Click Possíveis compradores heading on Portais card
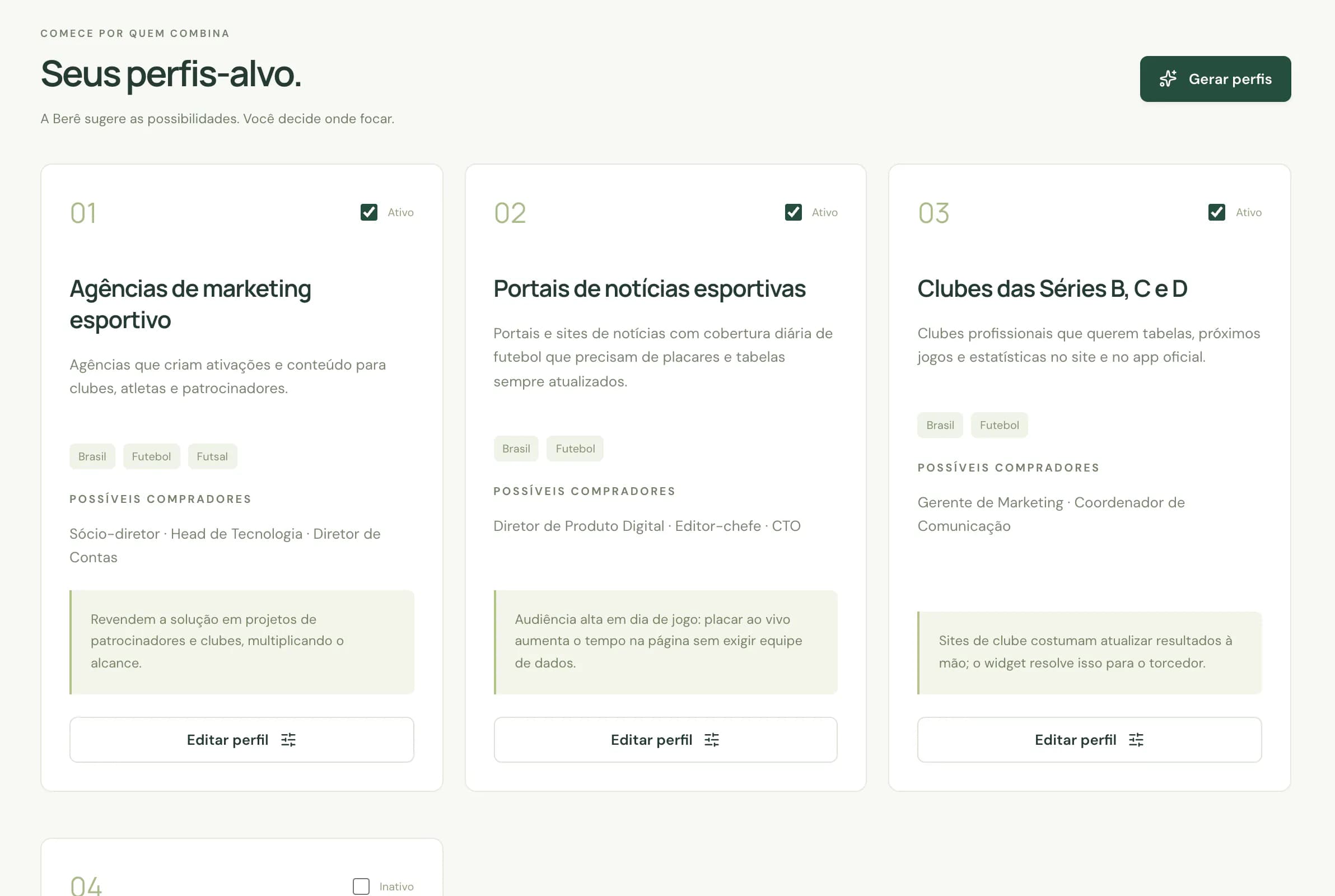Viewport: 1335px width, 896px height. click(x=585, y=492)
